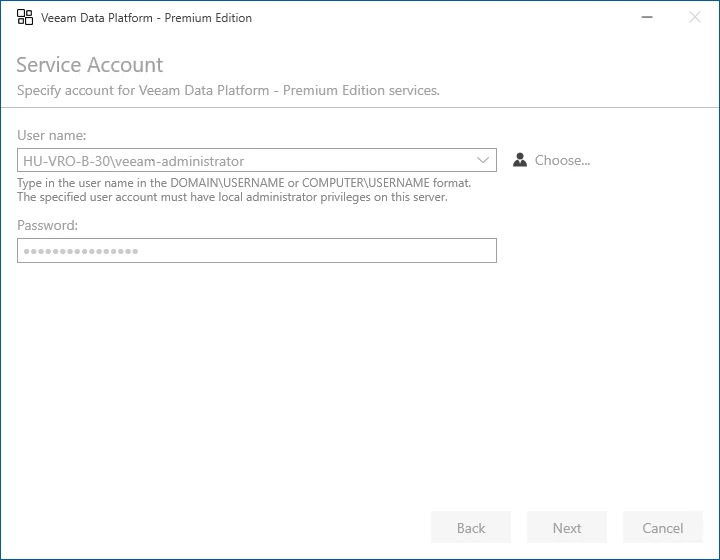Click the Veeam app icon in title bar
720x560 pixels.
(25, 17)
